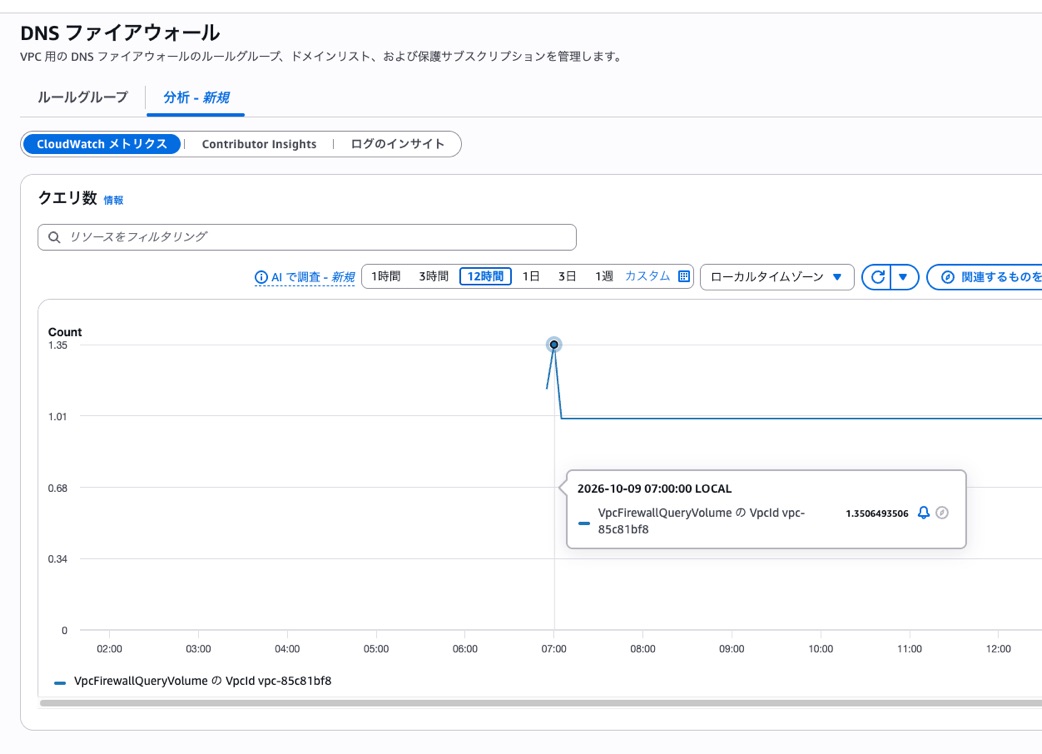Image resolution: width=1042 pixels, height=754 pixels.
Task: Select the 12時間 time range
Action: [485, 276]
